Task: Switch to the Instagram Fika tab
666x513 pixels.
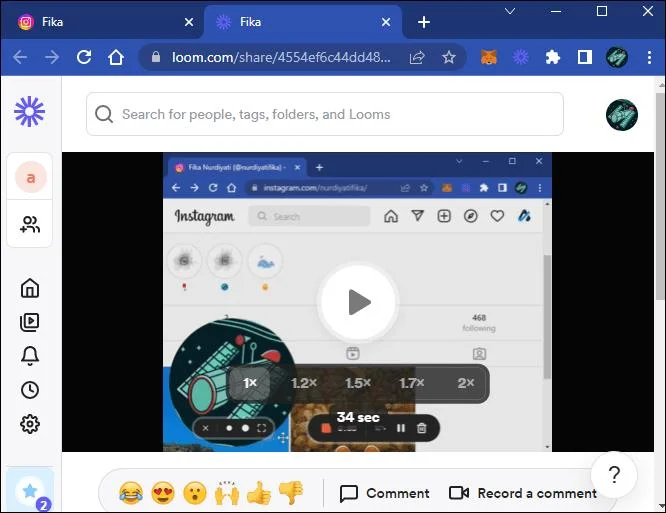Action: [102, 22]
